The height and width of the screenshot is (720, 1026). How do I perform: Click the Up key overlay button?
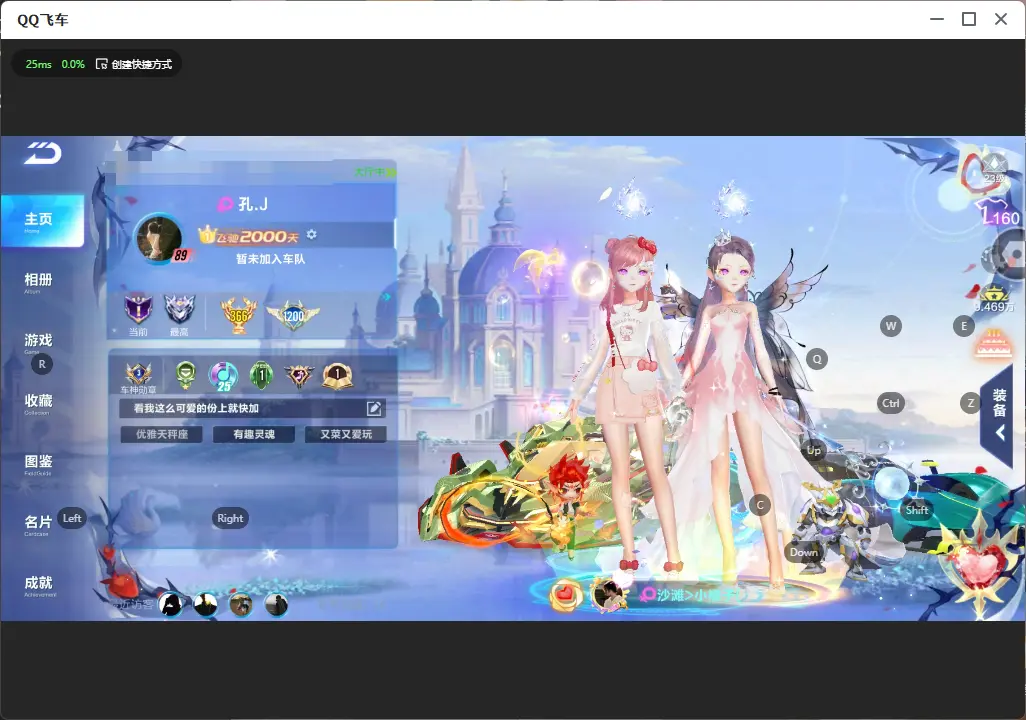click(x=813, y=450)
